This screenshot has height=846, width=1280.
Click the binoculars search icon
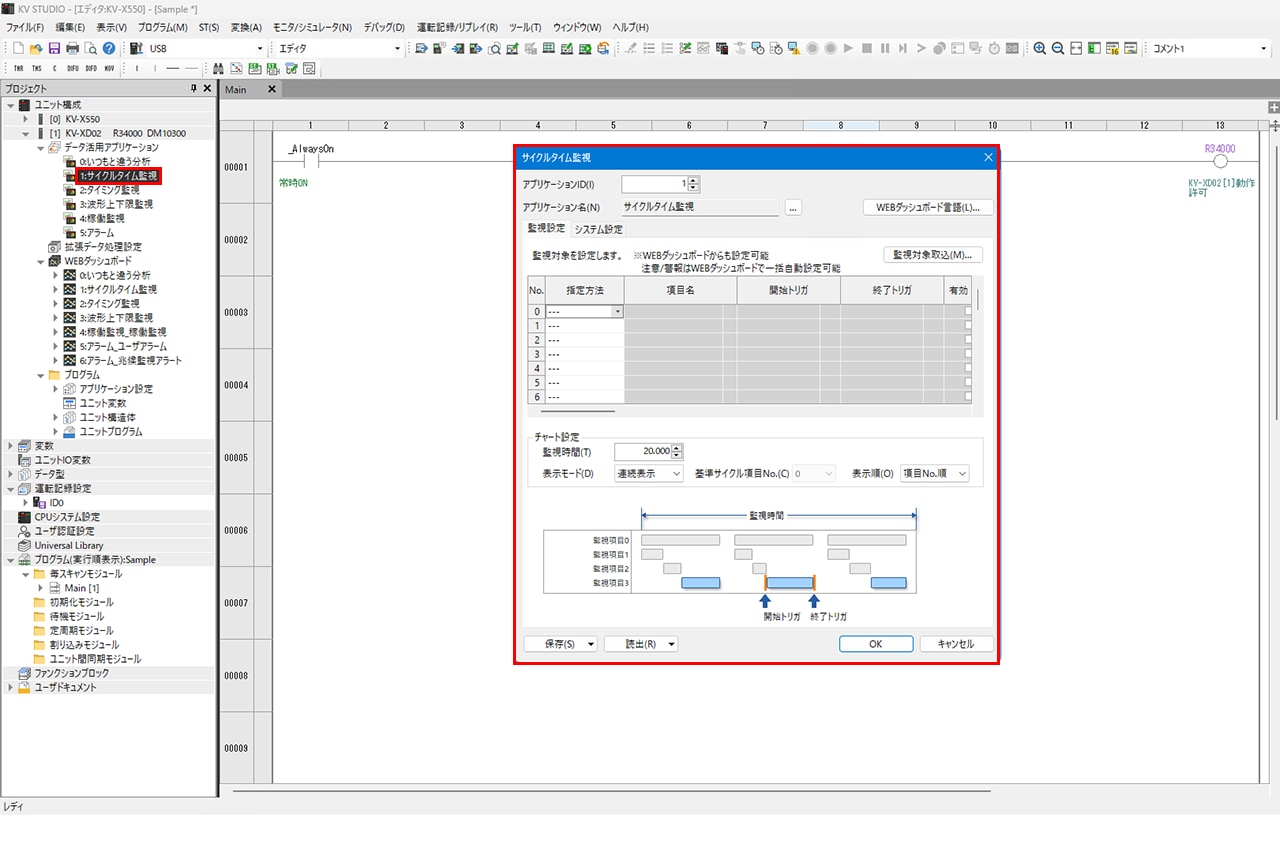219,68
